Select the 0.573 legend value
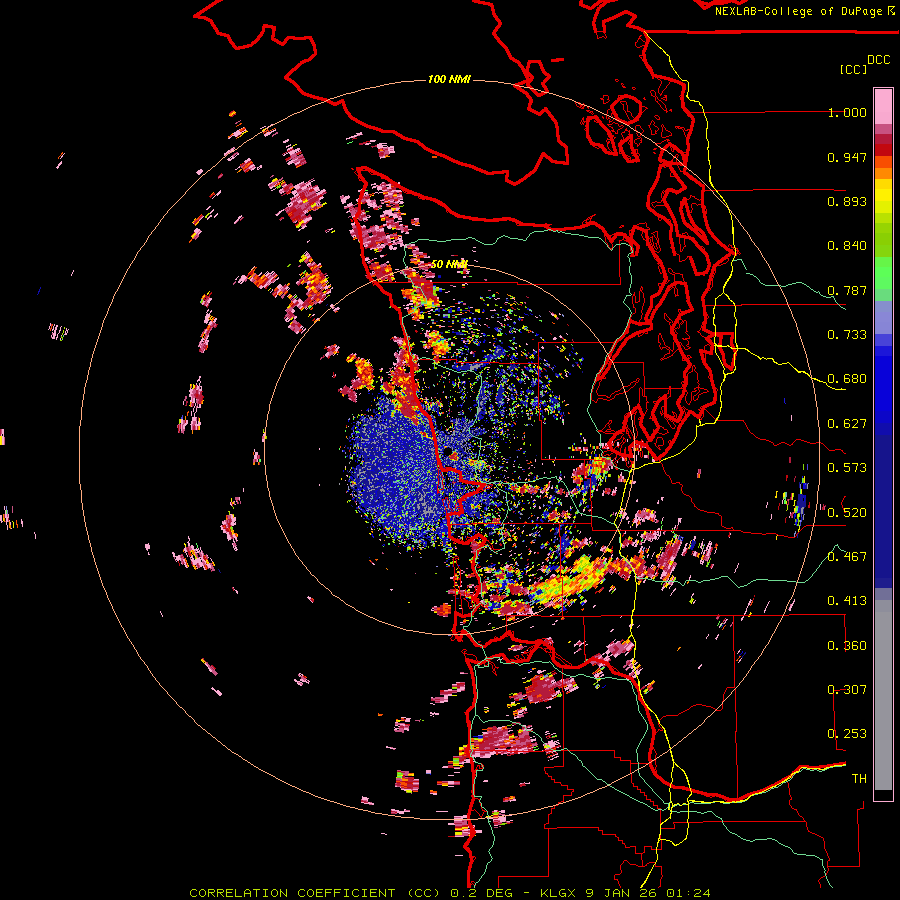 coord(847,468)
